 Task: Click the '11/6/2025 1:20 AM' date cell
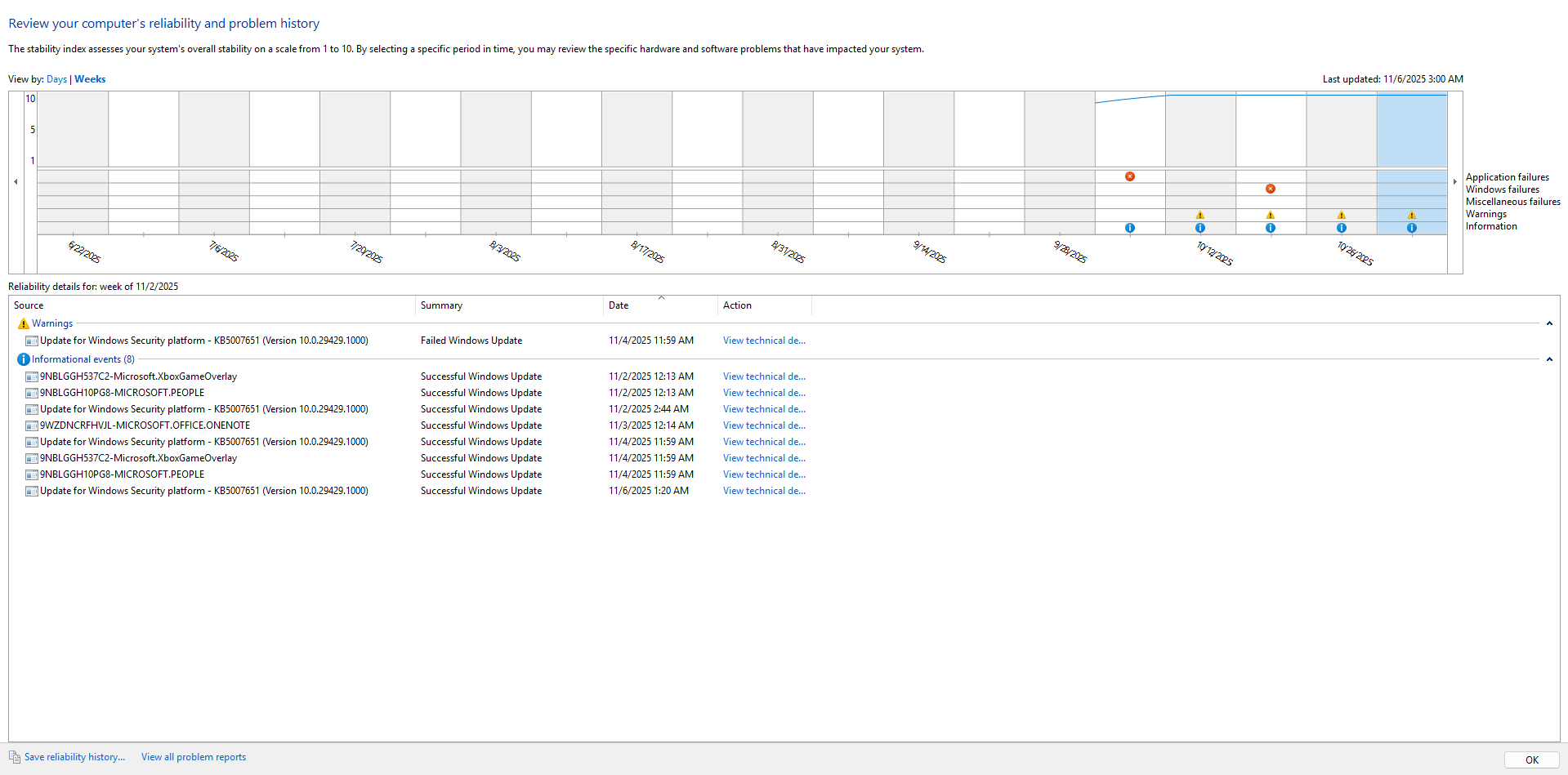649,491
